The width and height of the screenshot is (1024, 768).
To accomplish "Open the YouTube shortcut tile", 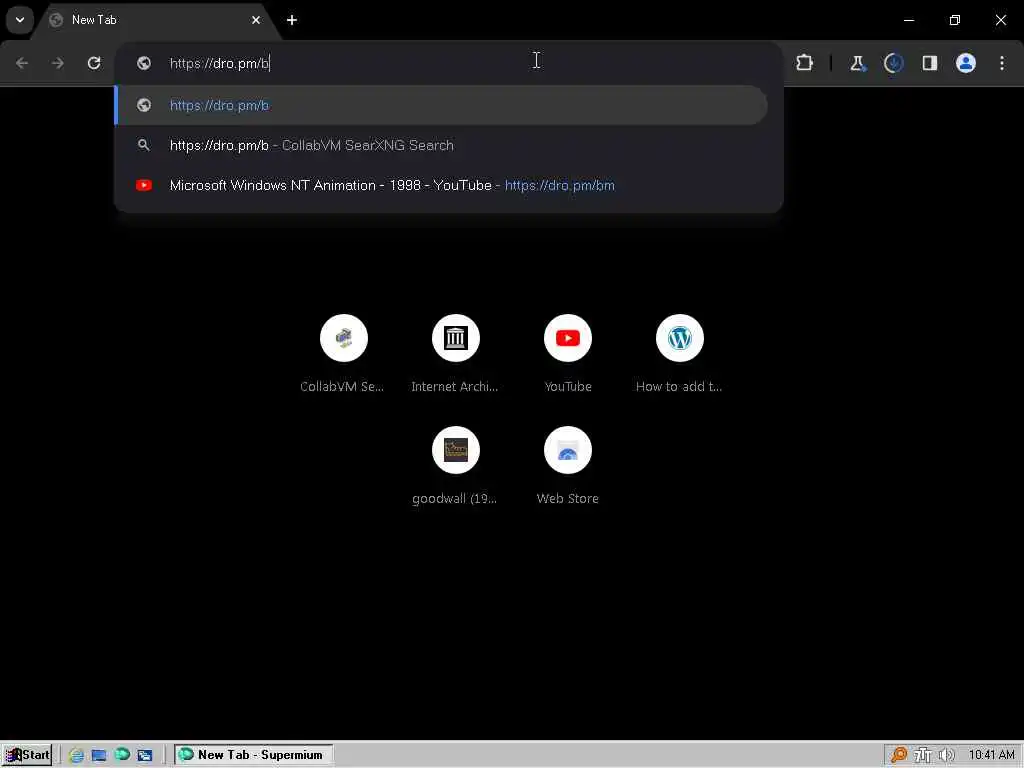I will [x=568, y=354].
